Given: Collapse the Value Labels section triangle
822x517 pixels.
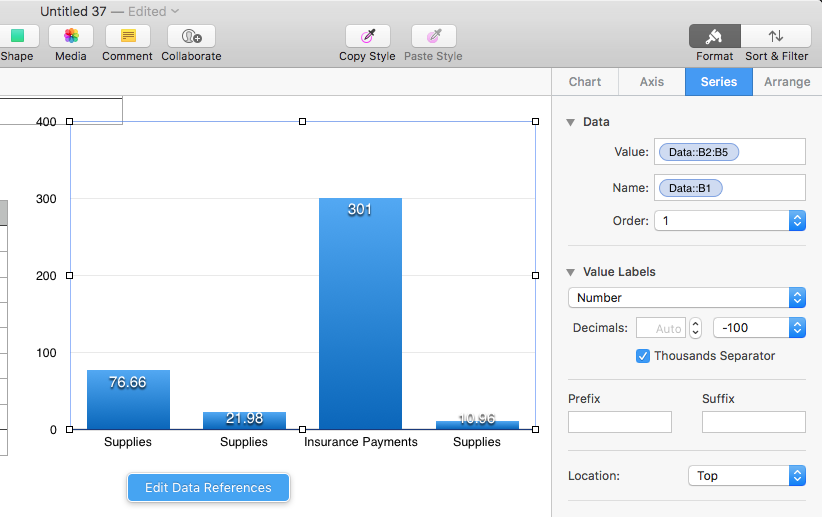Looking at the screenshot, I should pyautogui.click(x=571, y=272).
